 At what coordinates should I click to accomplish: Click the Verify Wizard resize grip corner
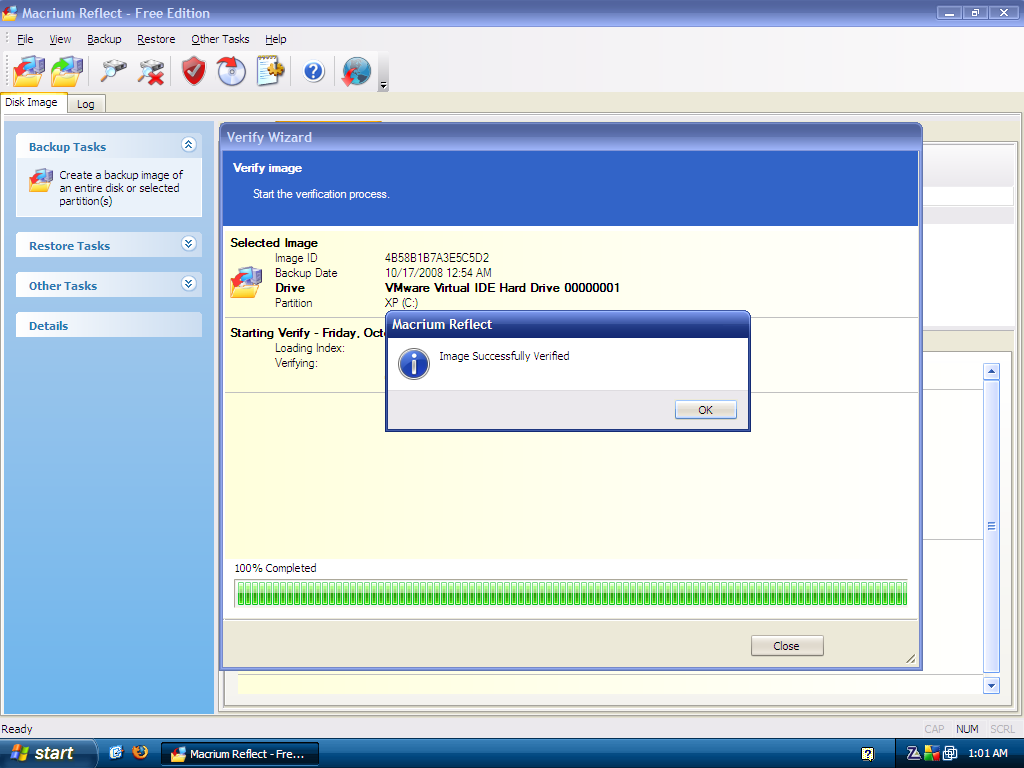click(x=911, y=659)
